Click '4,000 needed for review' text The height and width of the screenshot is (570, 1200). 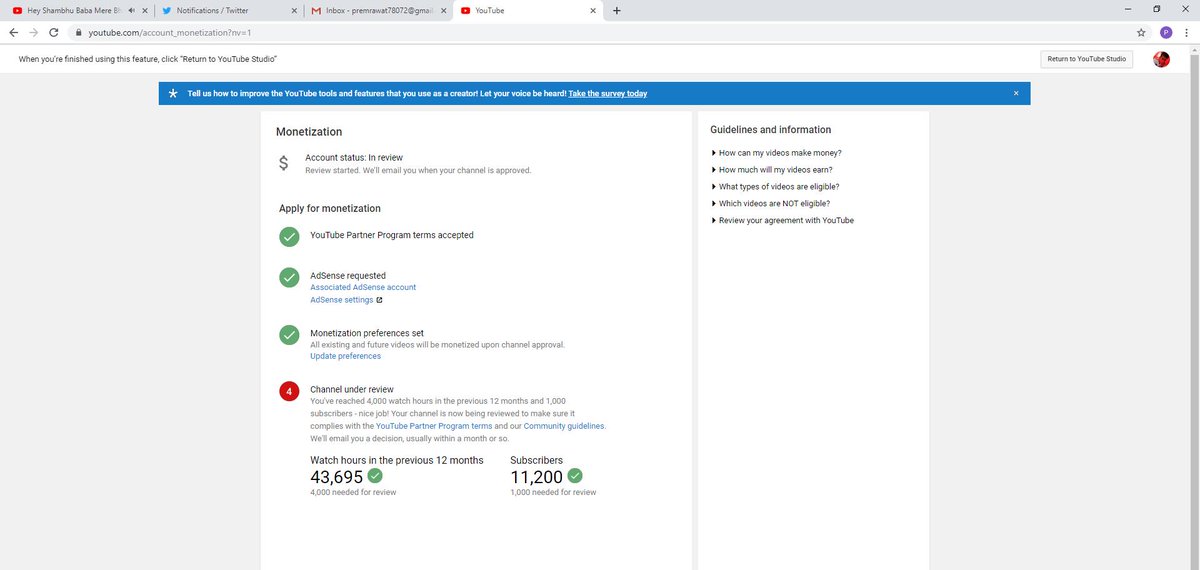coord(353,492)
